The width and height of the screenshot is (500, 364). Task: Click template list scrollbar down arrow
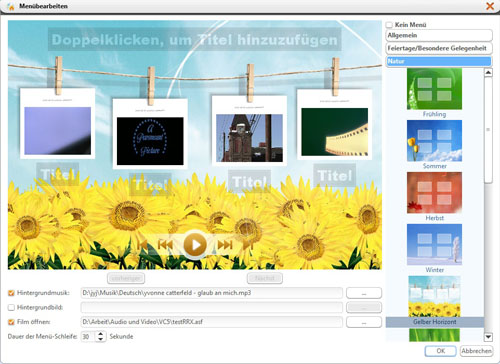pyautogui.click(x=488, y=337)
